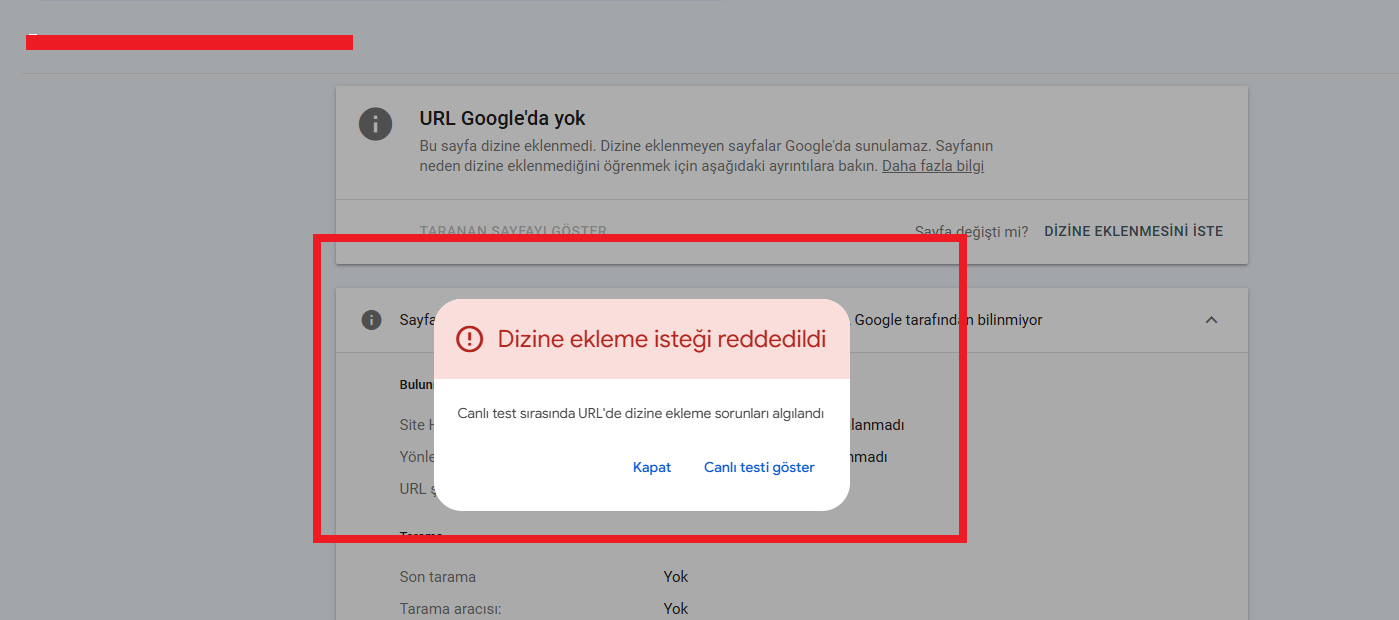Click the Tarama aracısı: label
This screenshot has height=620, width=1399.
[450, 609]
